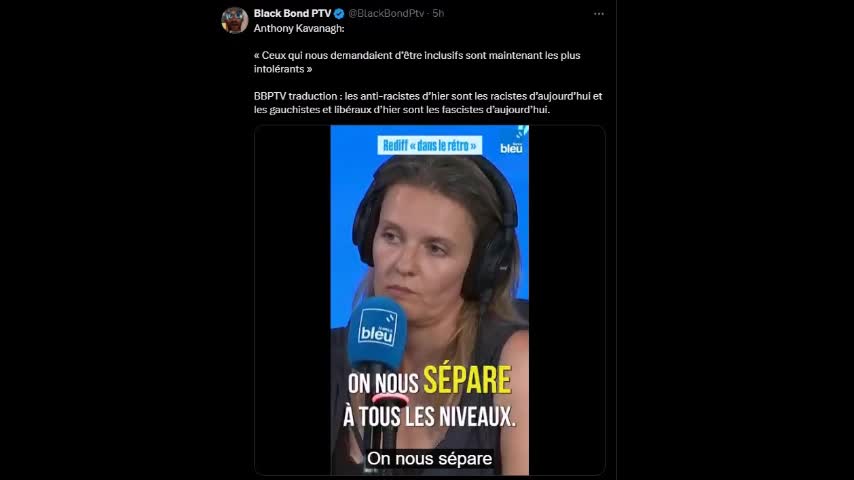The width and height of the screenshot is (854, 480).
Task: Open the @BlackBondPtv handle link
Action: coord(386,14)
